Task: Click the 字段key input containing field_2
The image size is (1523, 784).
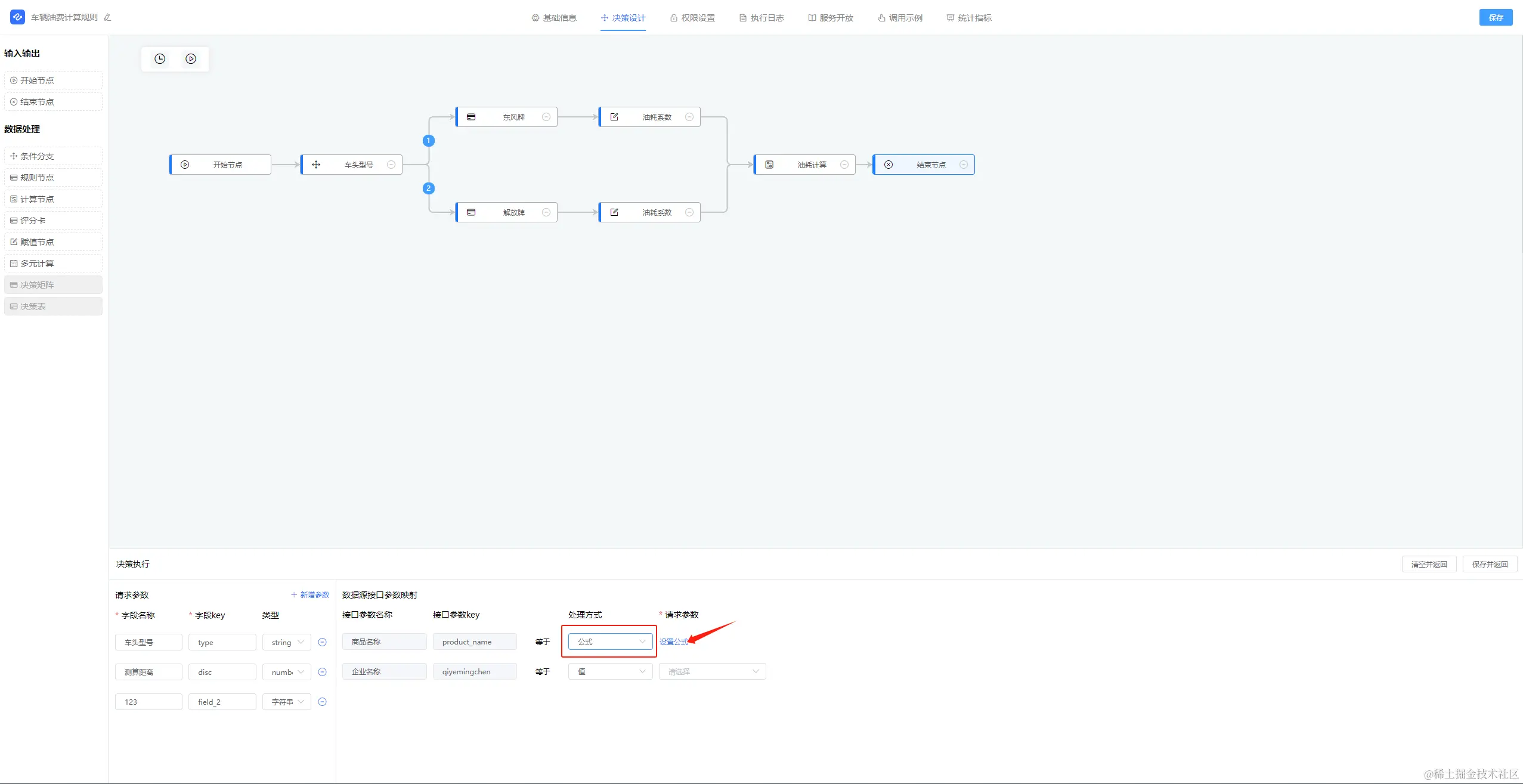Action: click(222, 702)
